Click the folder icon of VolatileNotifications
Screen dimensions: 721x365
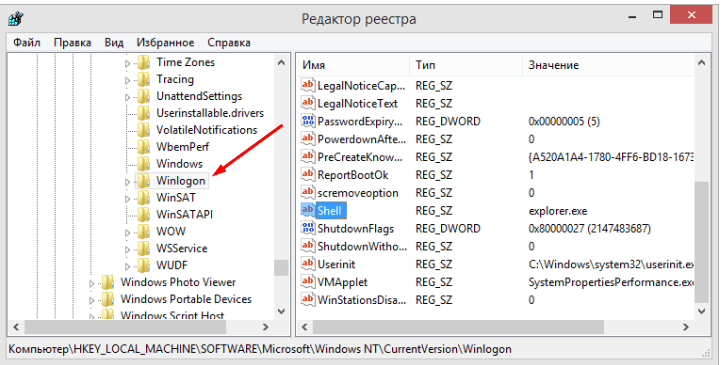pos(144,130)
